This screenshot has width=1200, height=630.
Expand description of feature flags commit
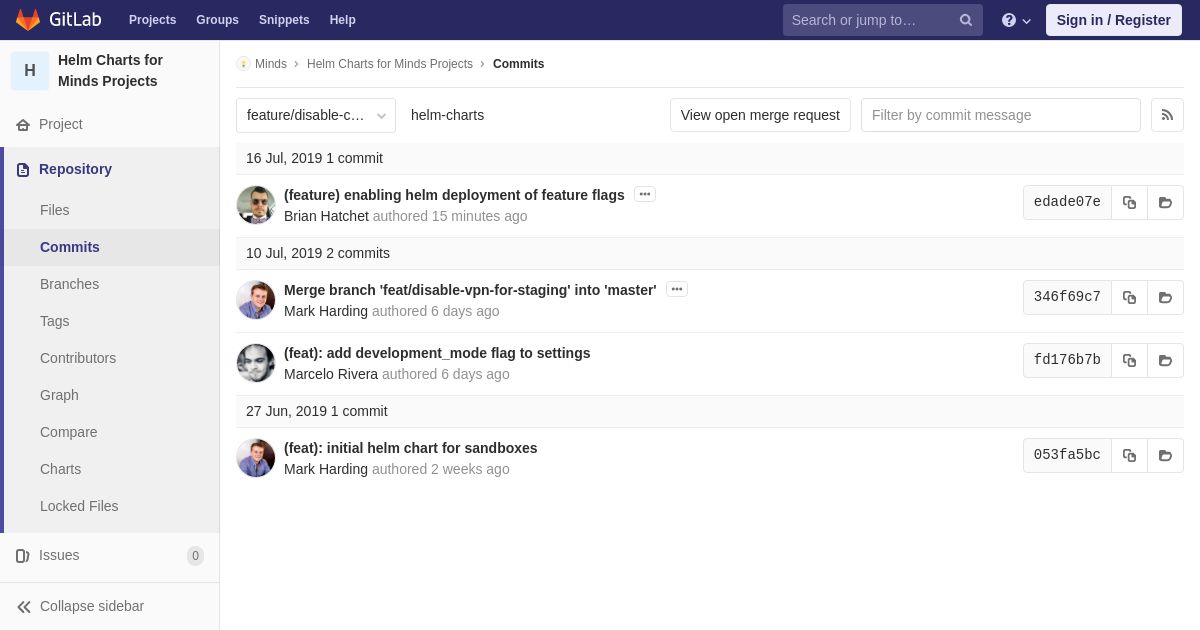click(645, 194)
